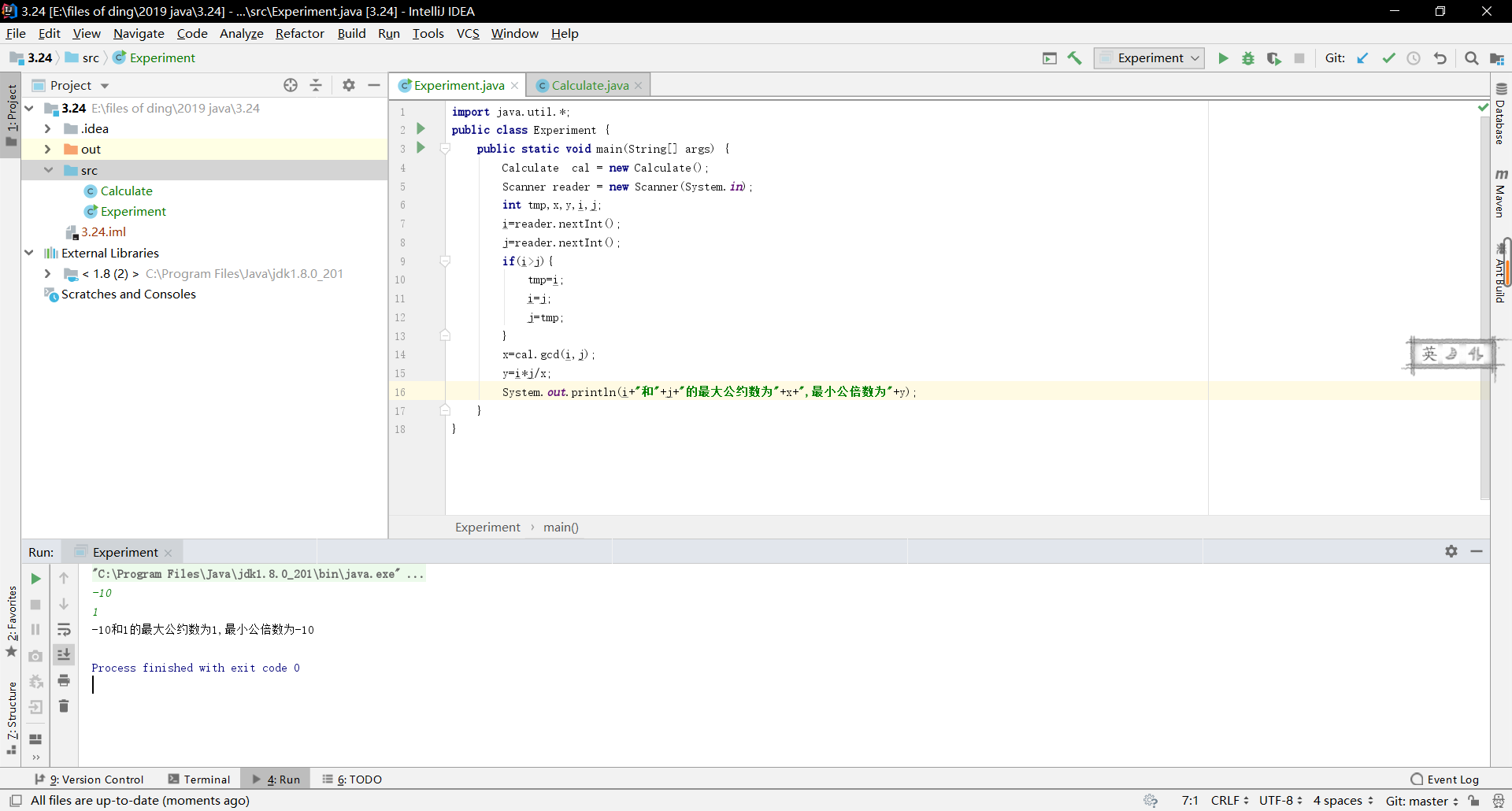
Task: Close the Calculate.java tab
Action: (639, 86)
